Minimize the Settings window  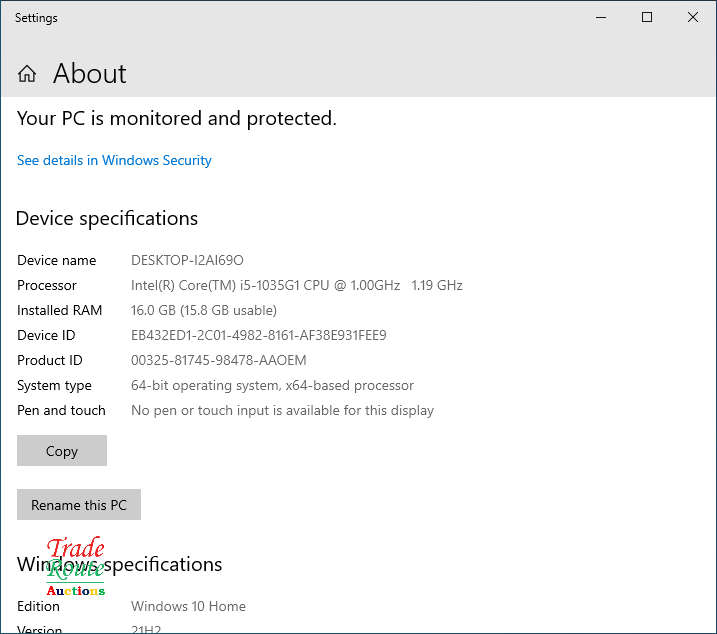click(601, 17)
